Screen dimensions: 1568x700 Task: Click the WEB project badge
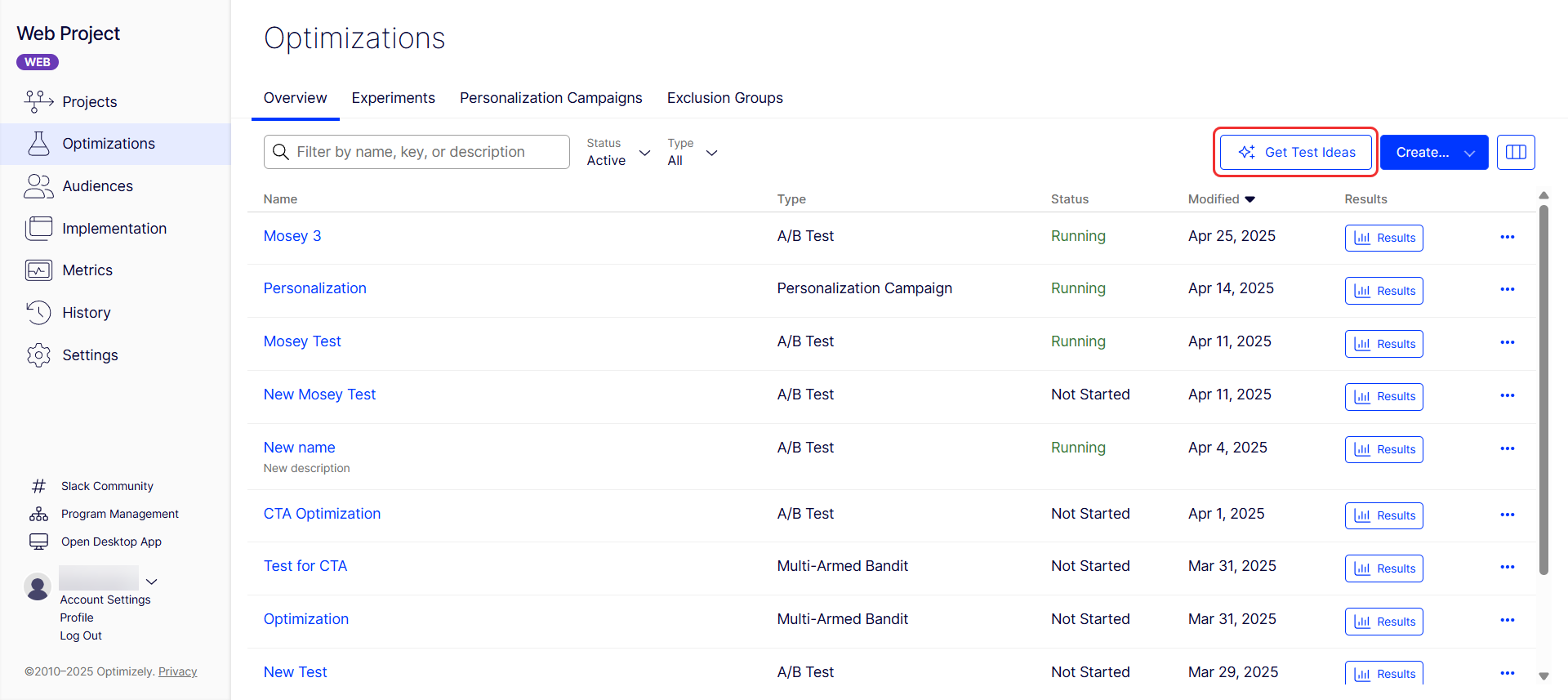[x=38, y=62]
